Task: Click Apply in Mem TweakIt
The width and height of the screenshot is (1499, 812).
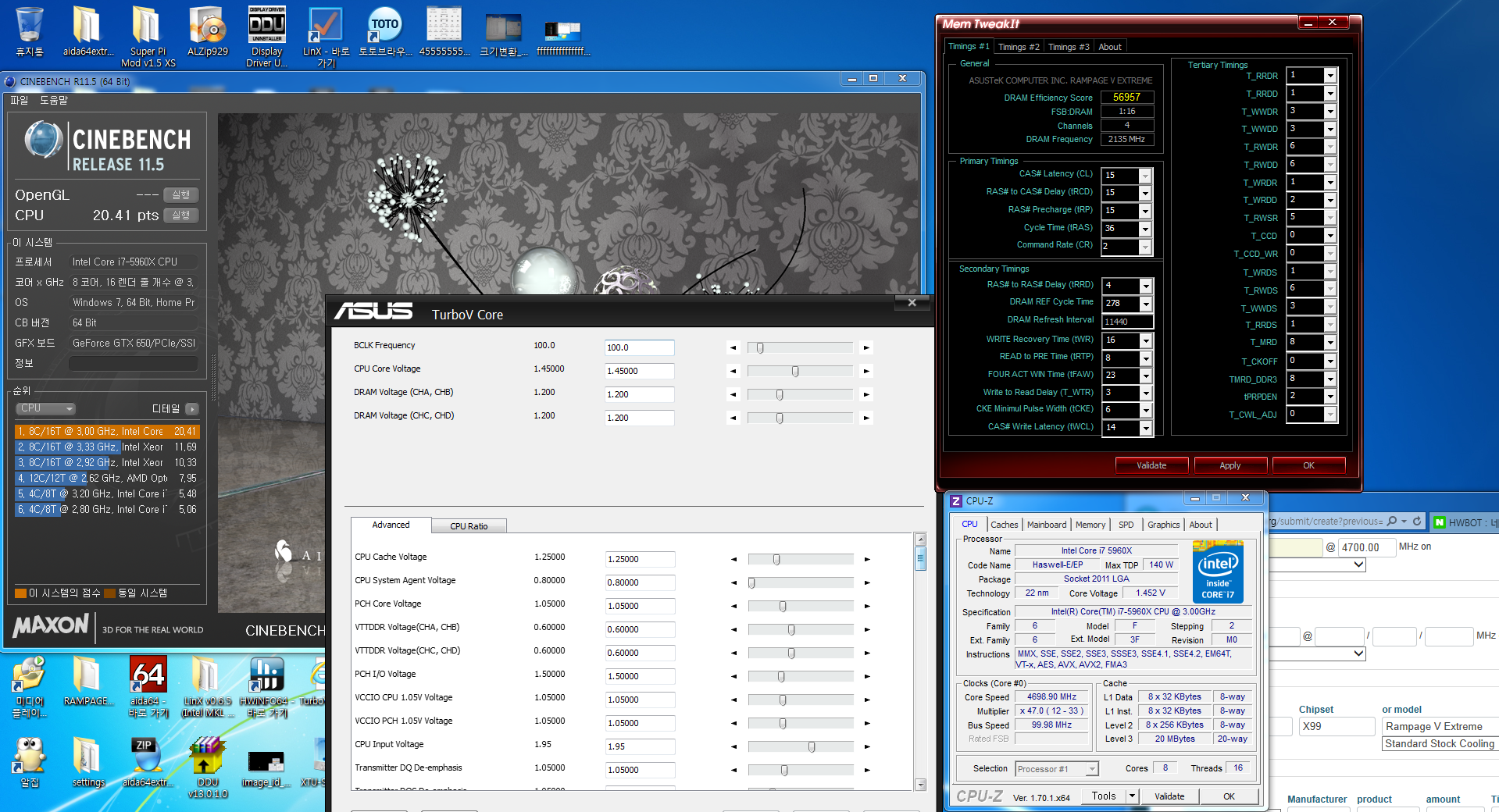Action: tap(1230, 465)
